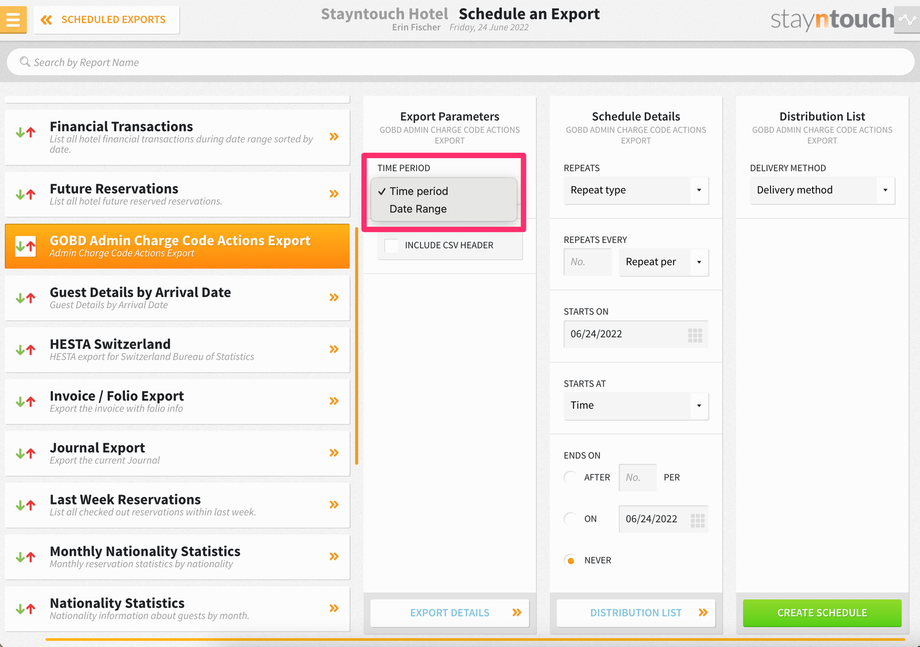
Task: Click the Starts On date field
Action: (x=636, y=334)
